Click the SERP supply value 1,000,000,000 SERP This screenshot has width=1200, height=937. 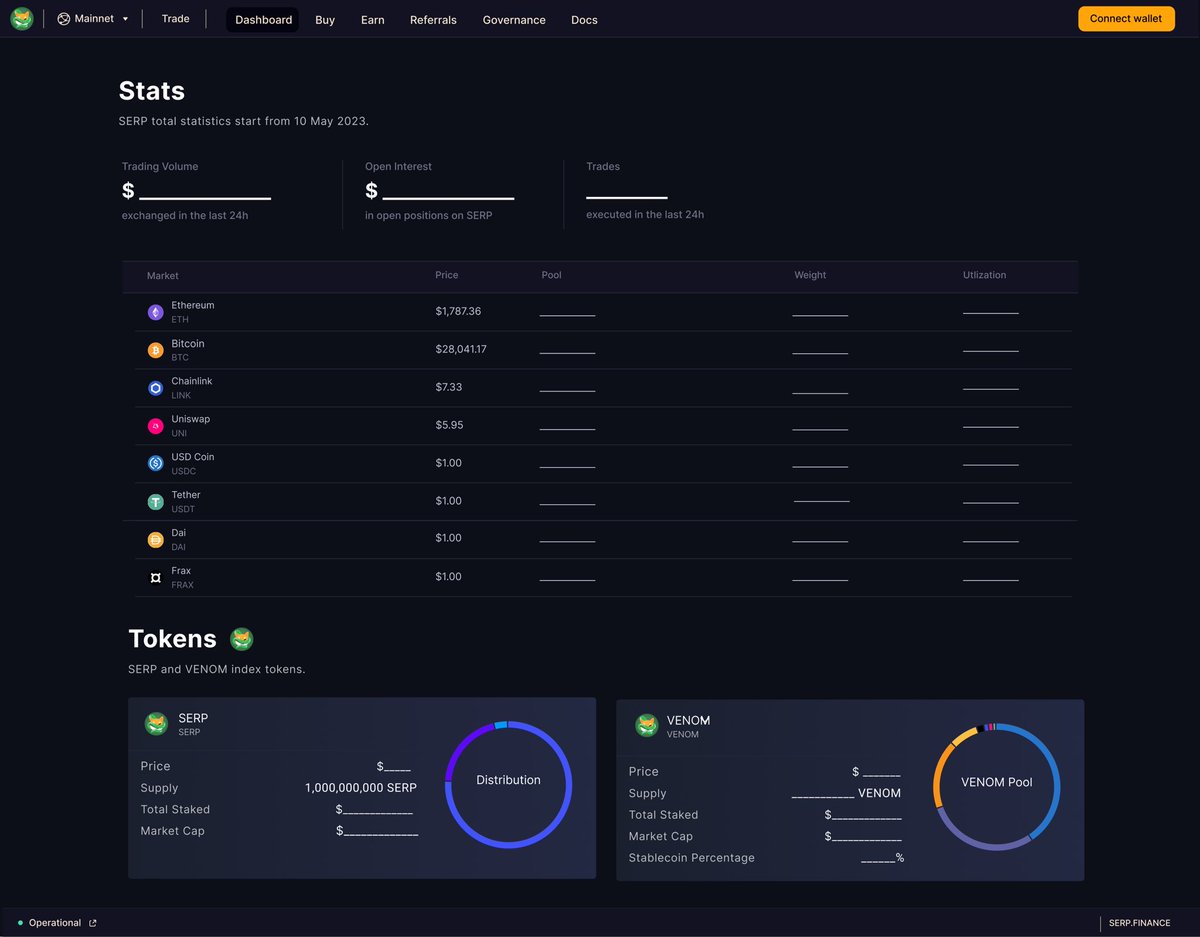point(361,788)
